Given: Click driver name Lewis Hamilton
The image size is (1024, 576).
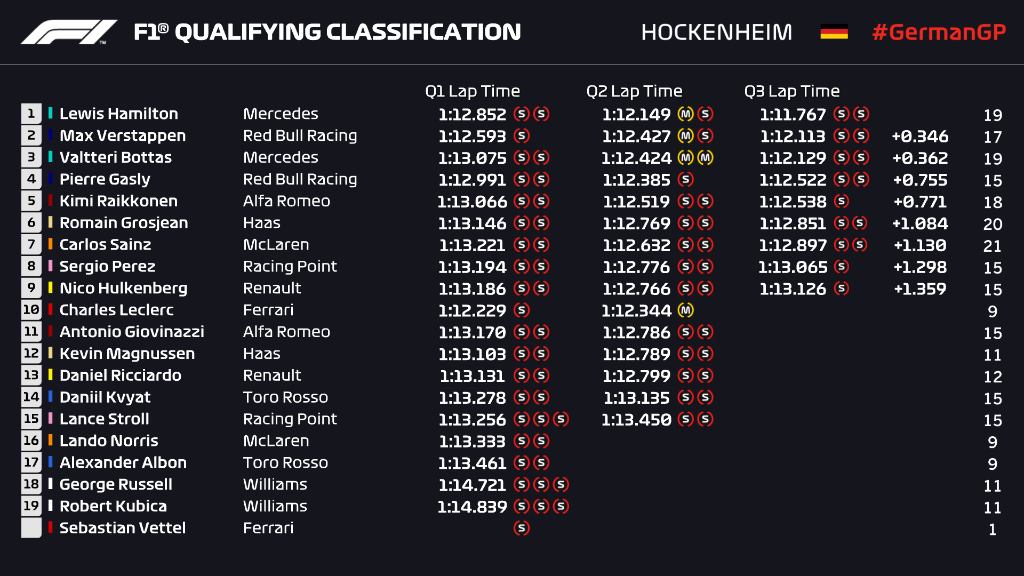Looking at the screenshot, I should [118, 114].
